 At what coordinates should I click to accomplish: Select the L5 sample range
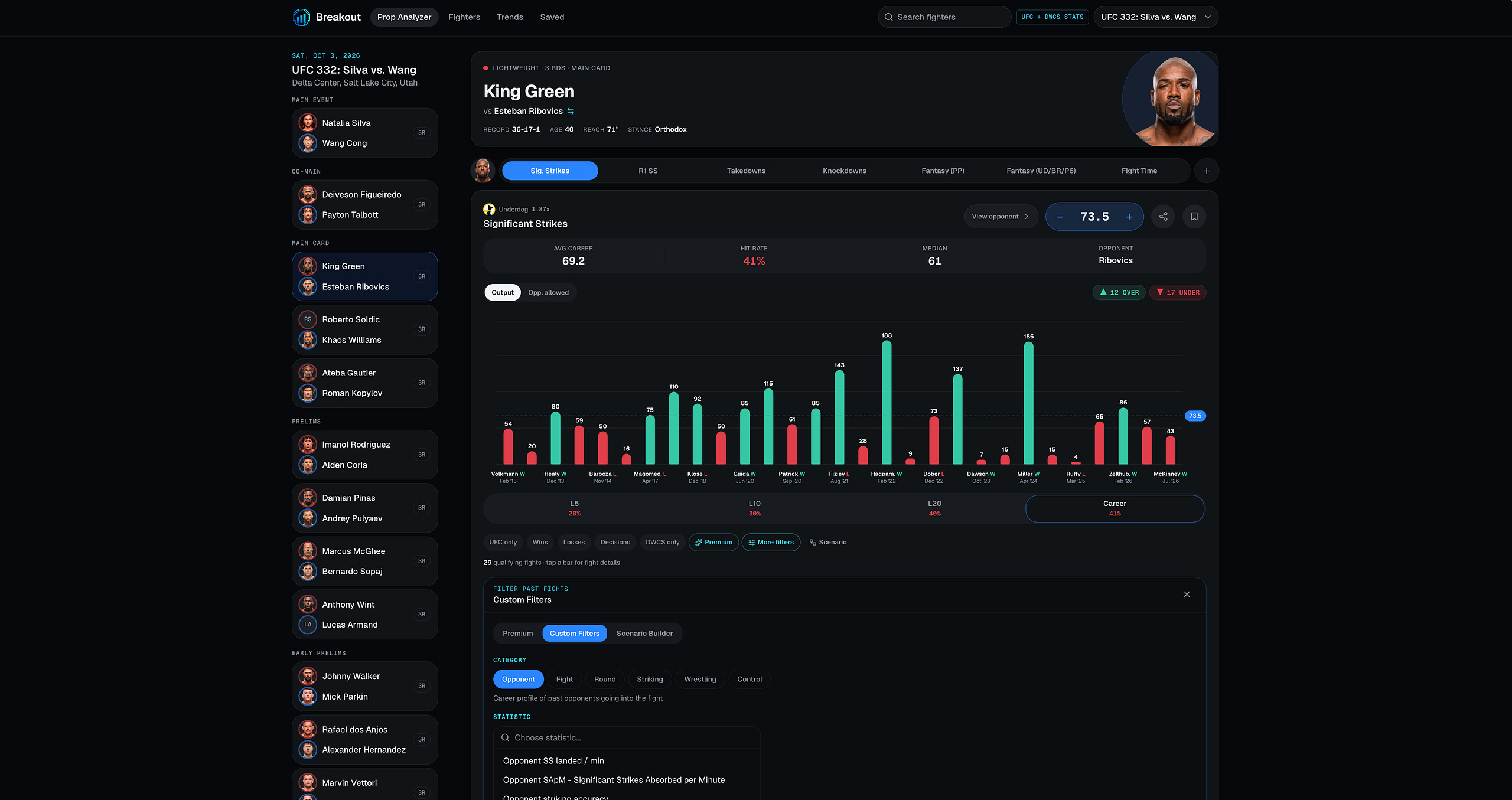[x=574, y=508]
